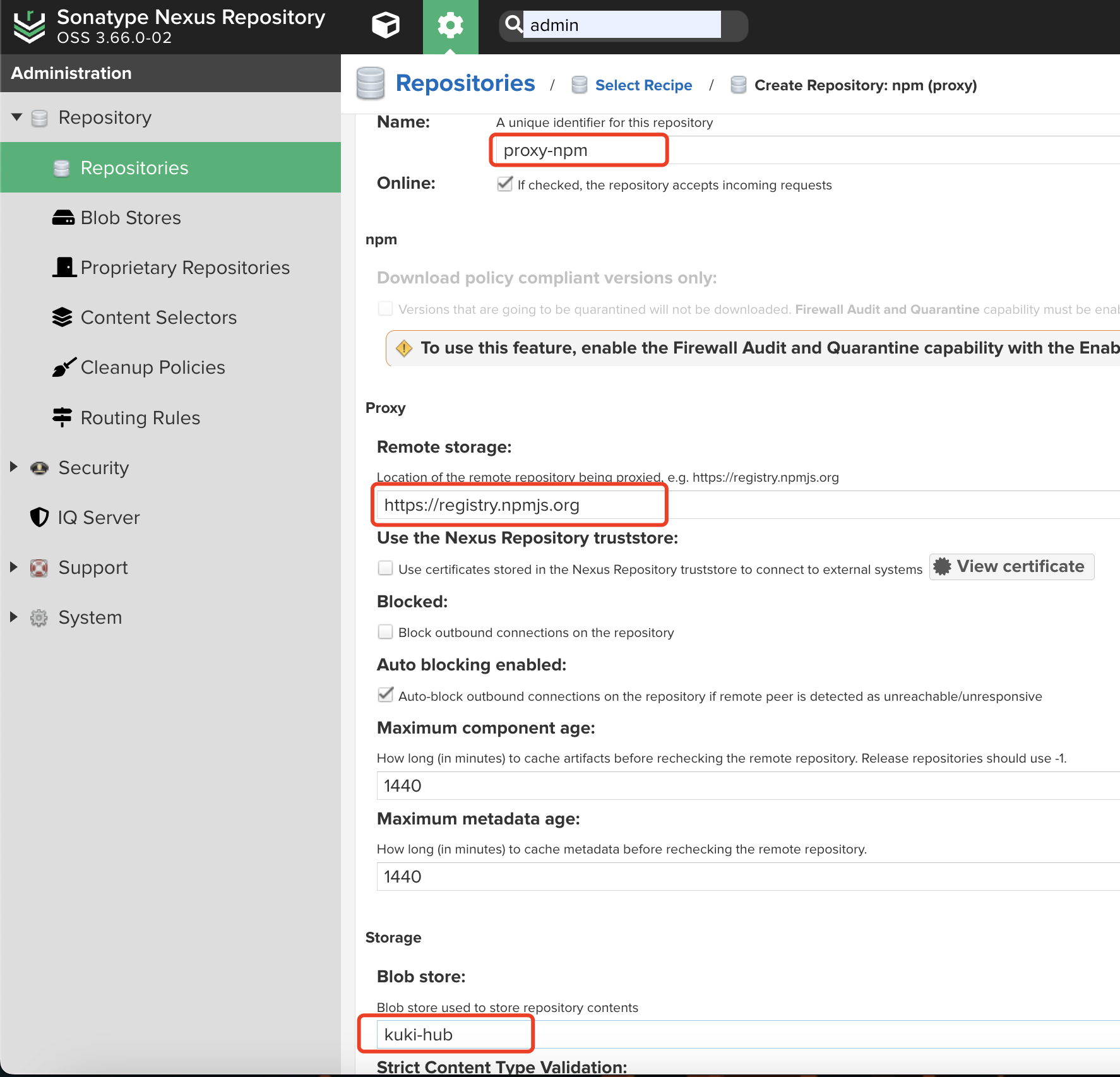
Task: Click the Blob Stores drive icon
Action: 63,218
